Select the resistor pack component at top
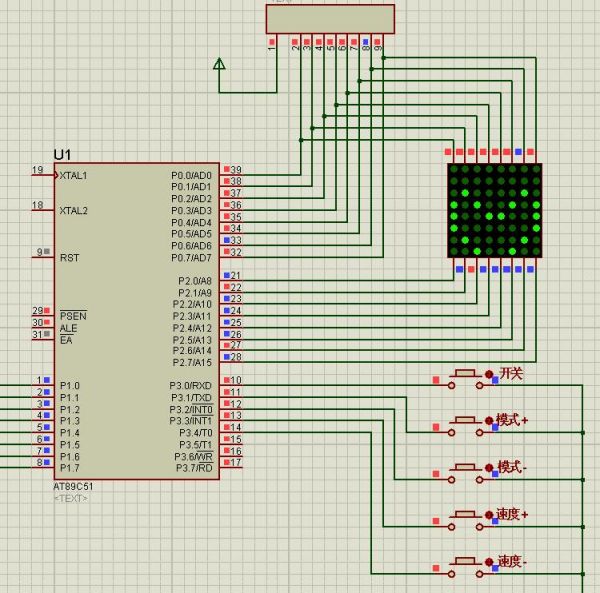This screenshot has width=600, height=593. [329, 19]
